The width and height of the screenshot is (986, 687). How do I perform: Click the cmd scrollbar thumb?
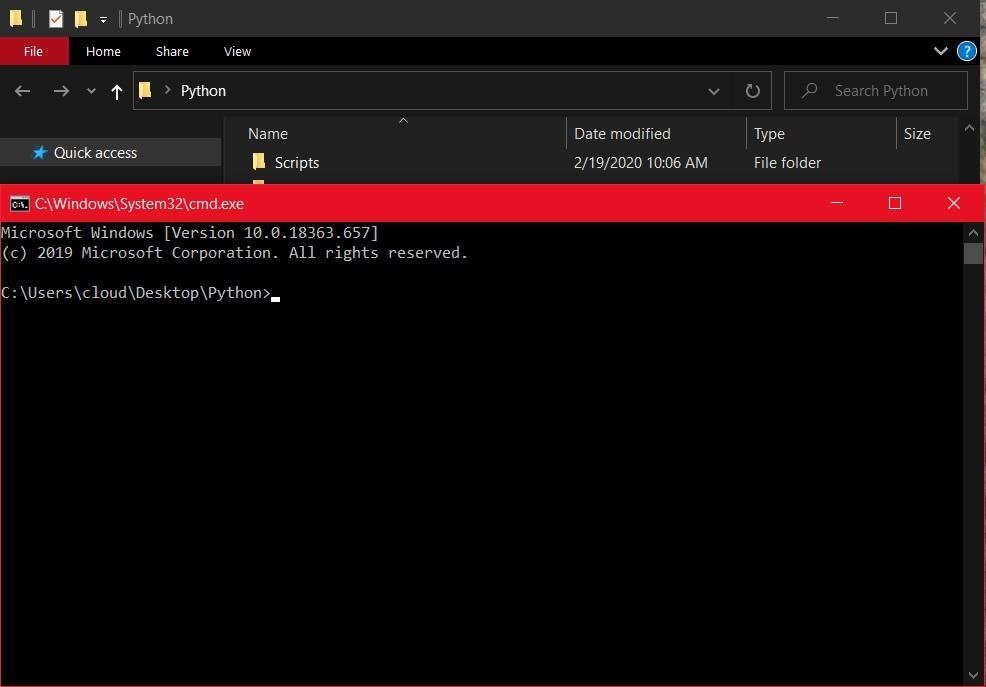click(x=973, y=253)
